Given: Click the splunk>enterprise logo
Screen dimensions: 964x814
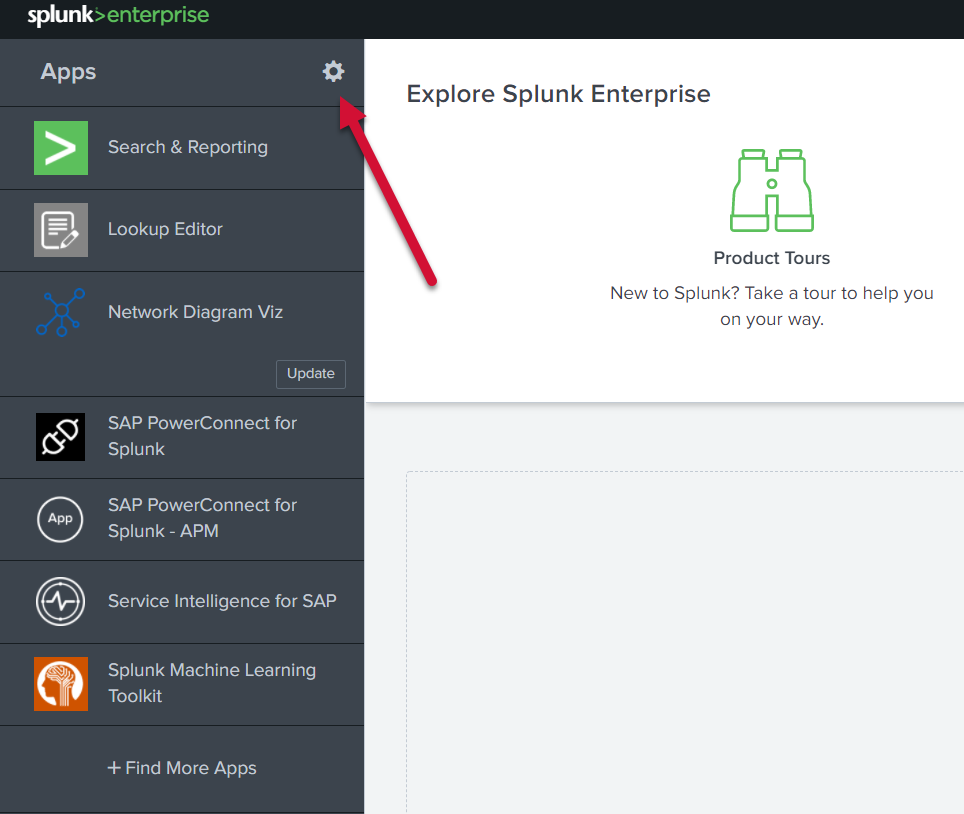Looking at the screenshot, I should (118, 15).
